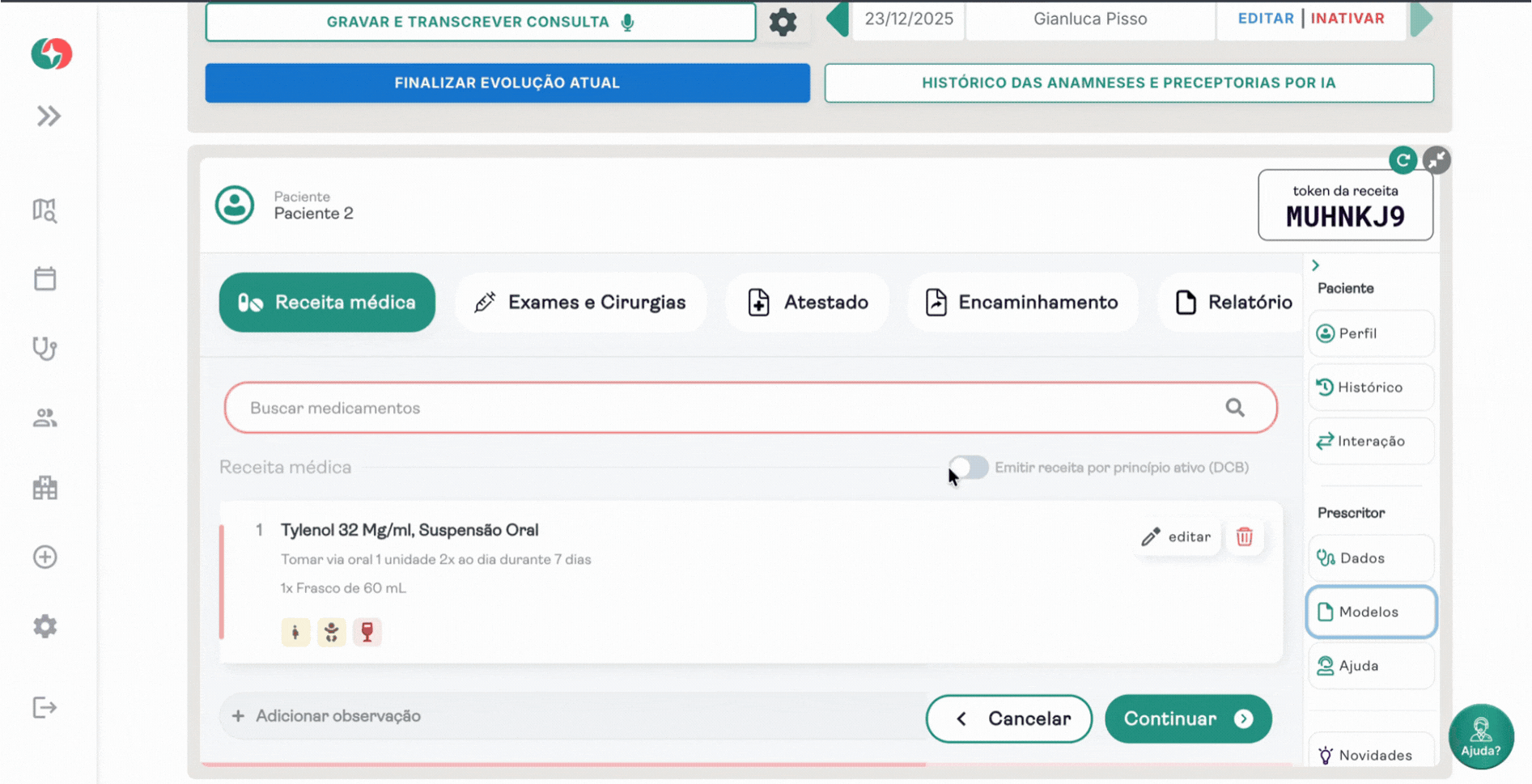This screenshot has width=1532, height=784.
Task: Enable prescription by active ingredient (DCB) toggle
Action: tap(969, 467)
